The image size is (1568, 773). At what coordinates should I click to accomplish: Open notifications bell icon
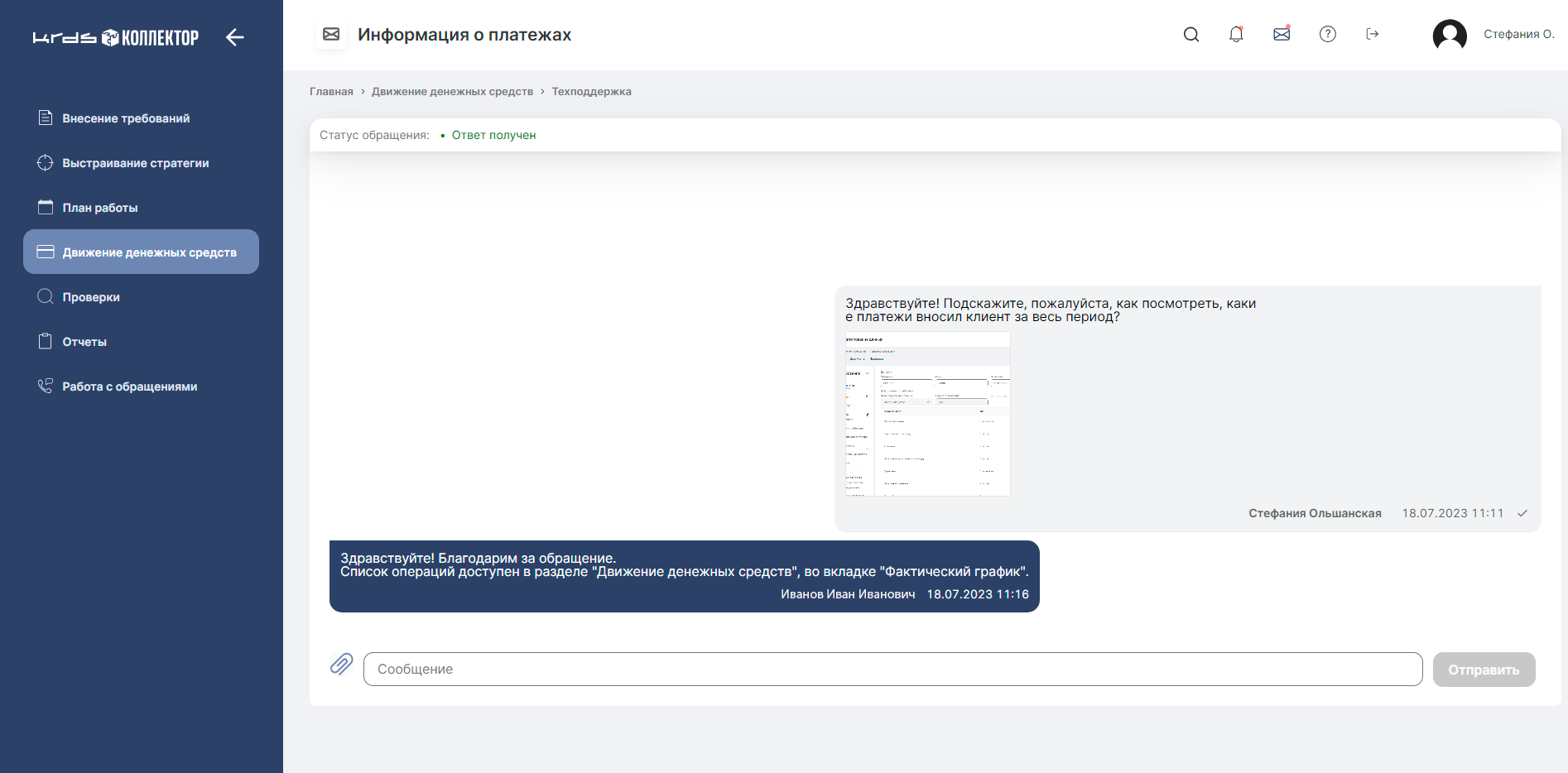pyautogui.click(x=1236, y=35)
